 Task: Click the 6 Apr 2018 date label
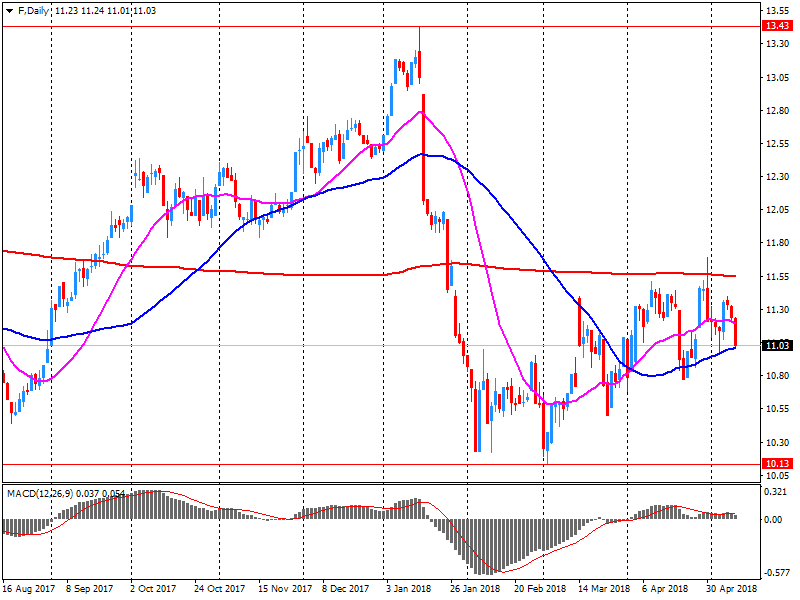tap(664, 589)
